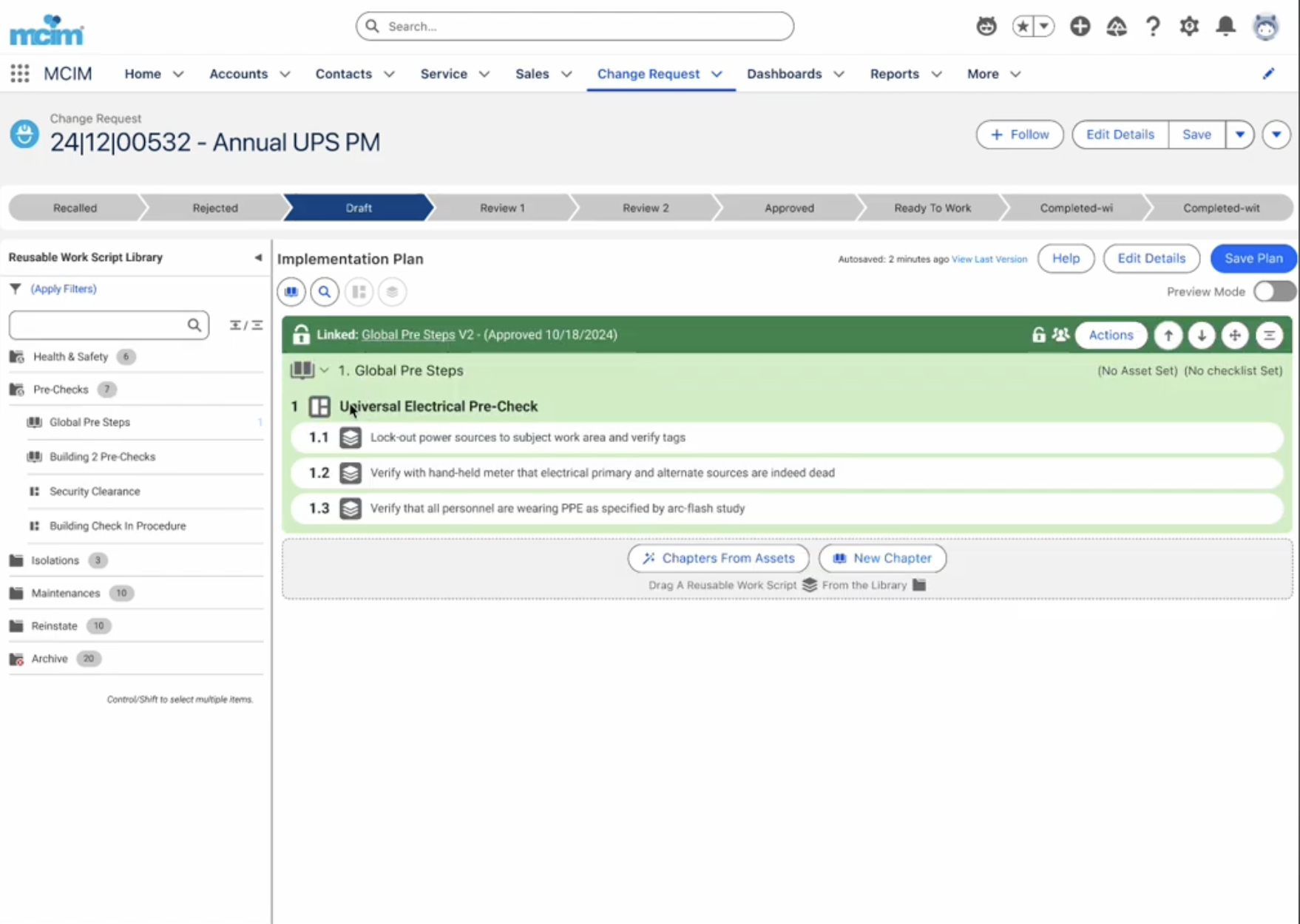Click the pencil edit navigation icon

(x=1268, y=73)
